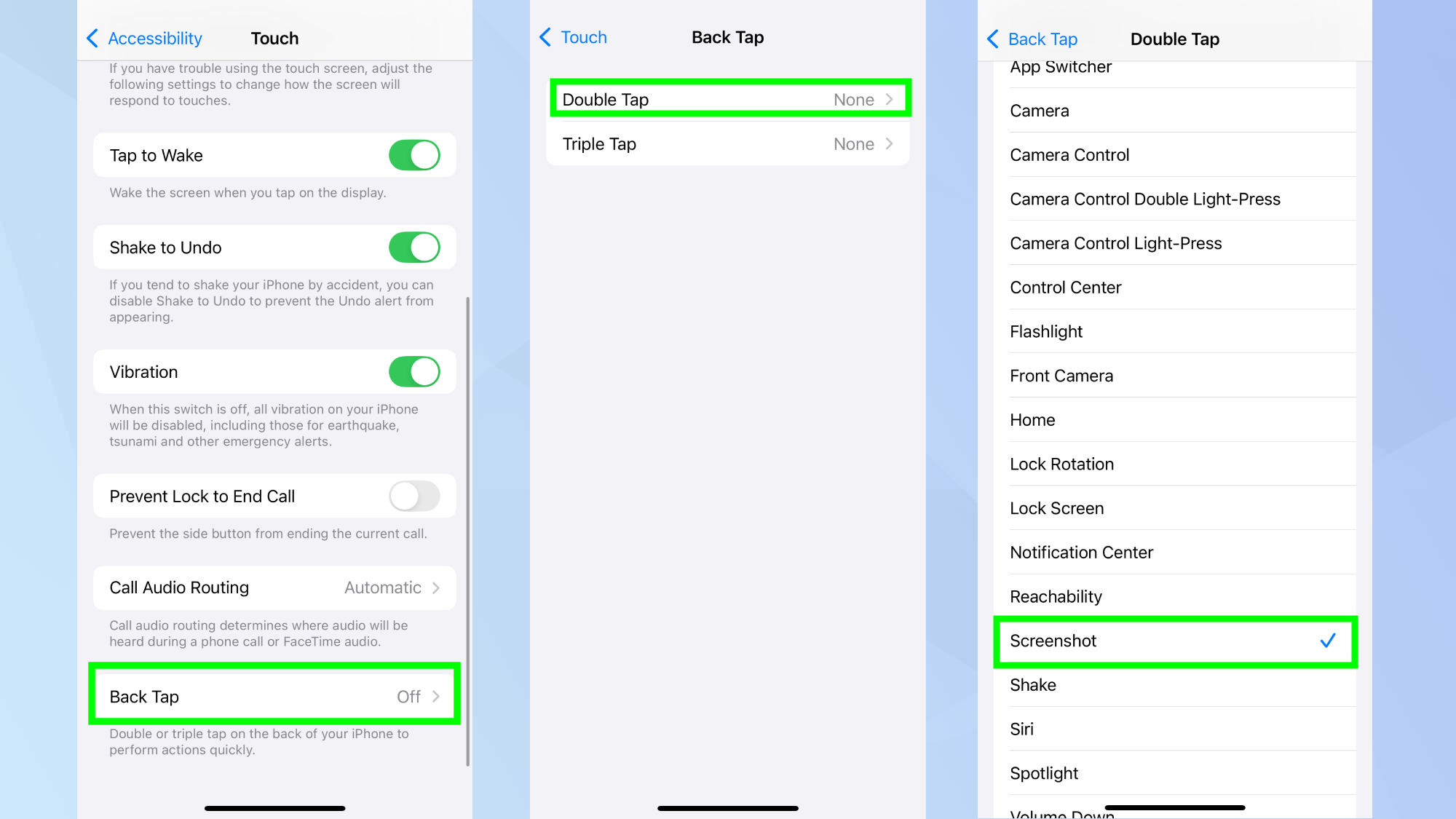Enable Prevent Lock to End Call
Image resolution: width=1456 pixels, height=819 pixels.
coord(414,495)
